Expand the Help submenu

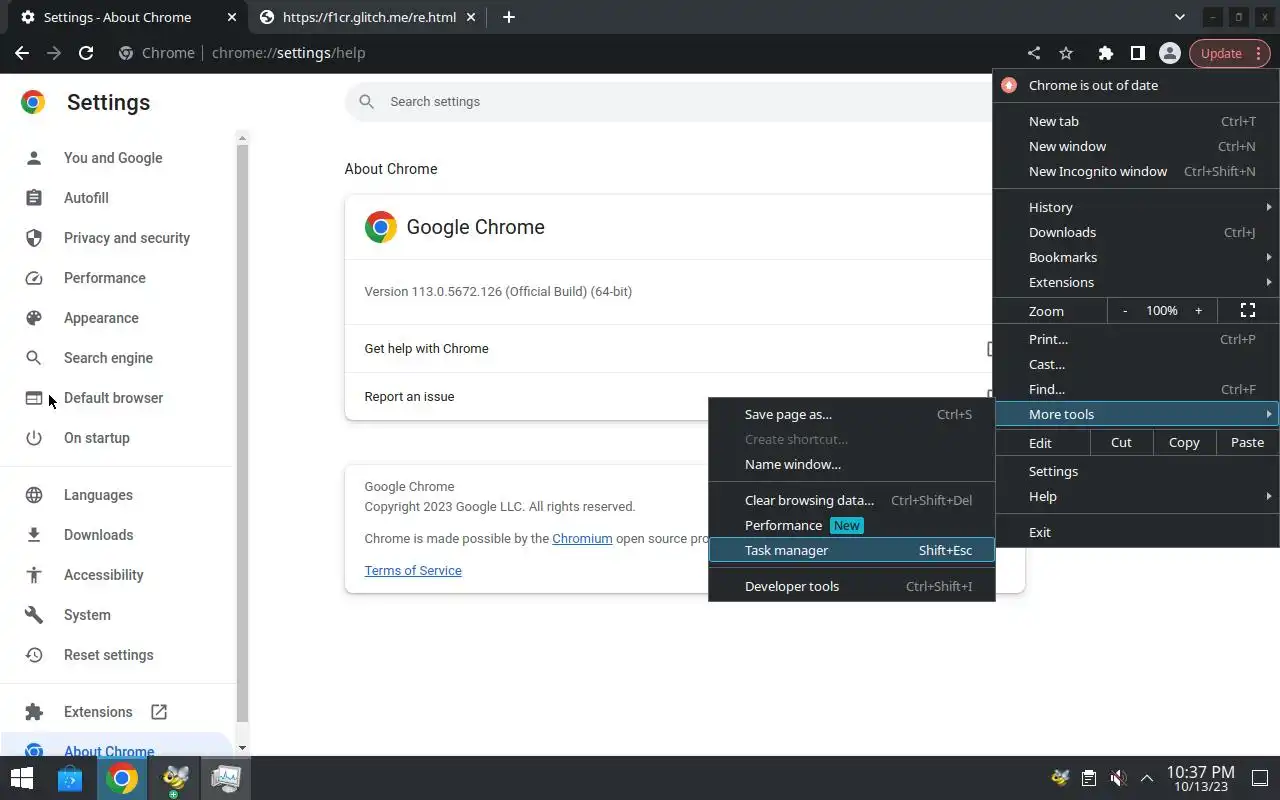pos(1137,496)
